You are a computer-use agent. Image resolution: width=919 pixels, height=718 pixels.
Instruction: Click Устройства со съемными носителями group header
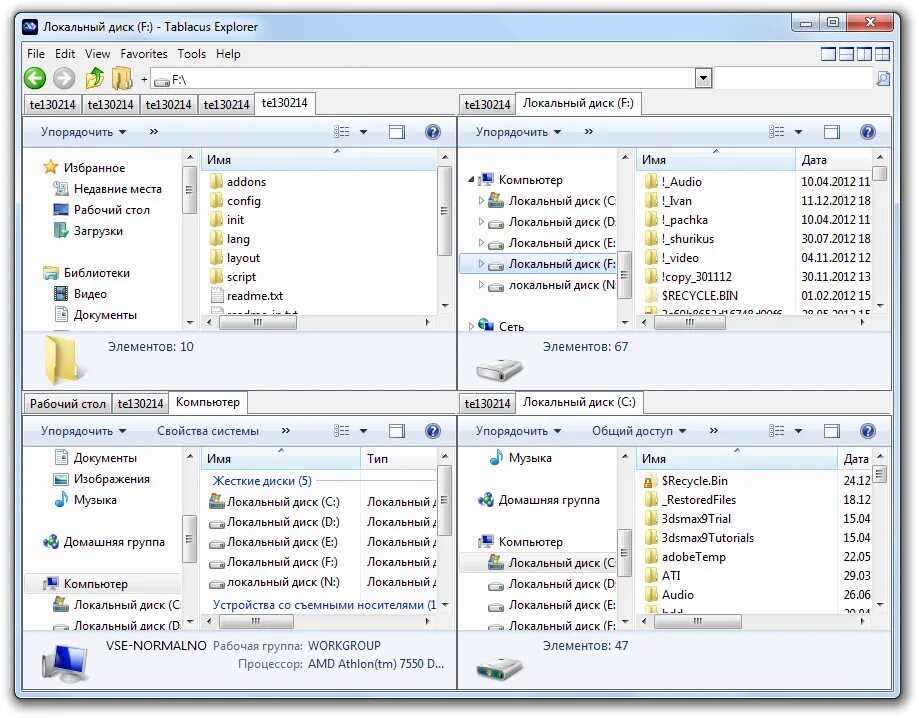(x=324, y=604)
